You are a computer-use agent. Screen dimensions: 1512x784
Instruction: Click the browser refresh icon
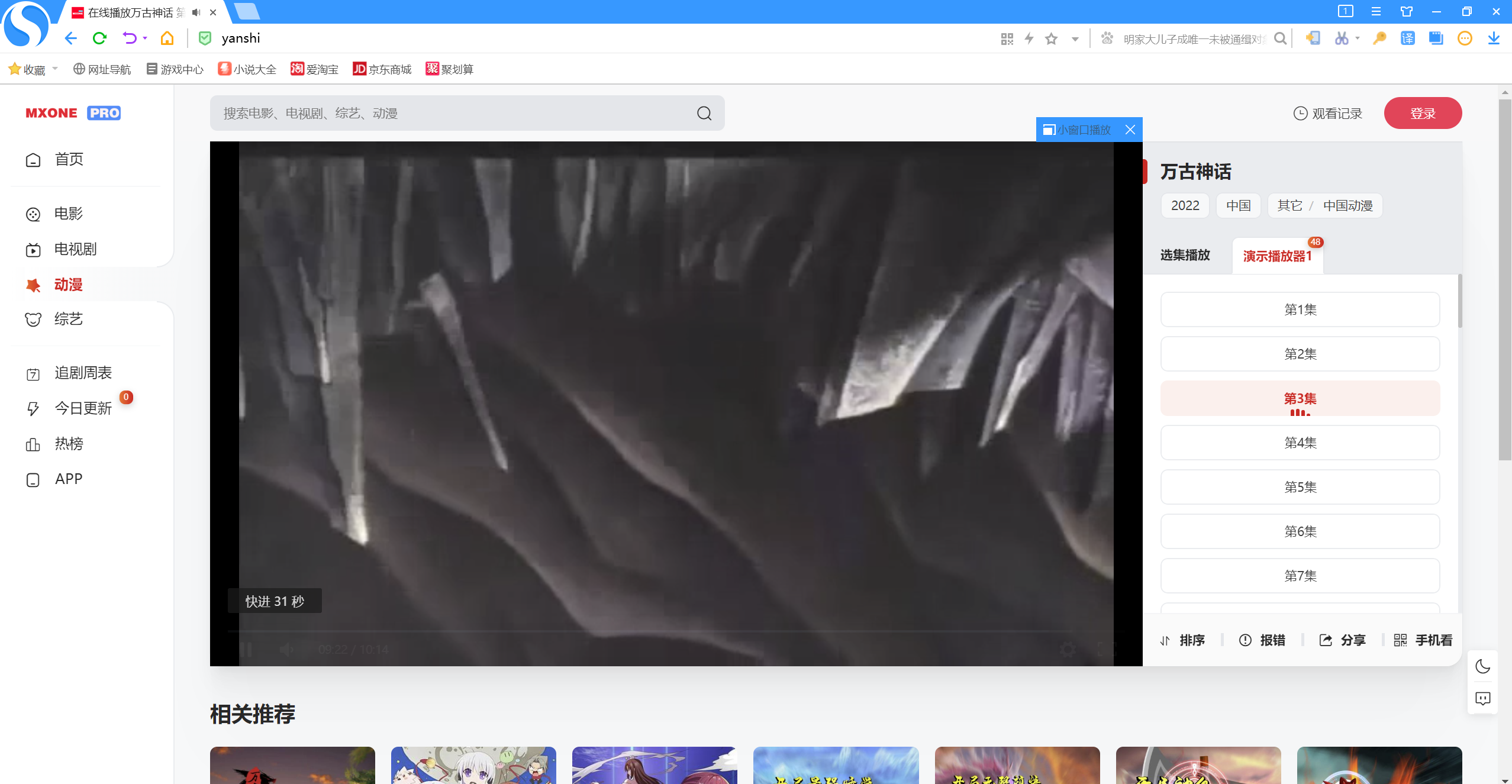tap(99, 38)
